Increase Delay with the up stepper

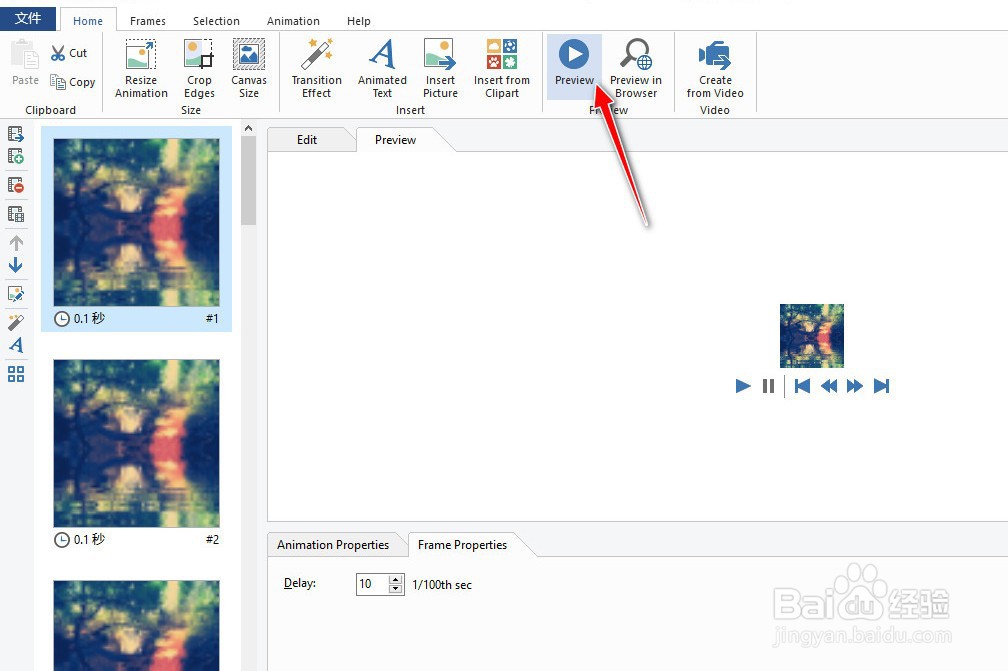click(x=396, y=579)
